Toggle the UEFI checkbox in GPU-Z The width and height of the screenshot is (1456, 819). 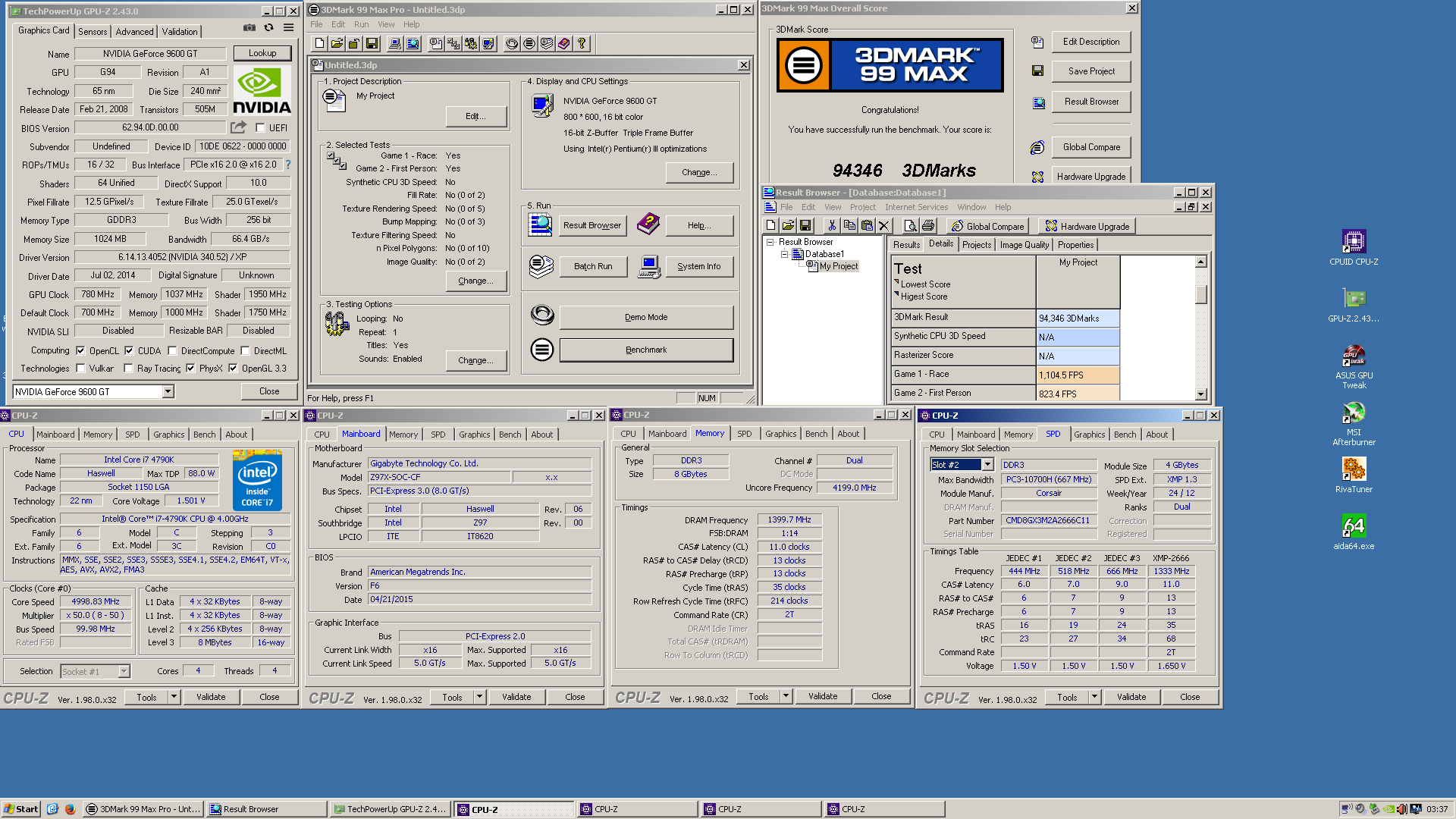pyautogui.click(x=260, y=127)
